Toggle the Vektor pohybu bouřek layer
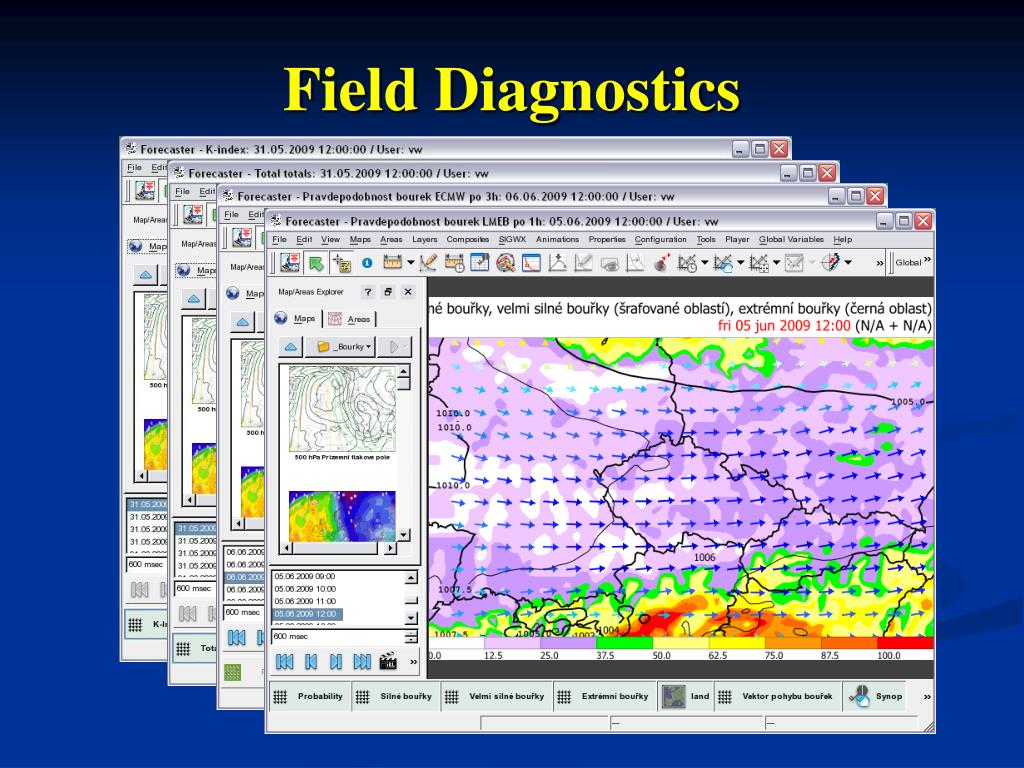This screenshot has width=1024, height=768. pos(777,696)
